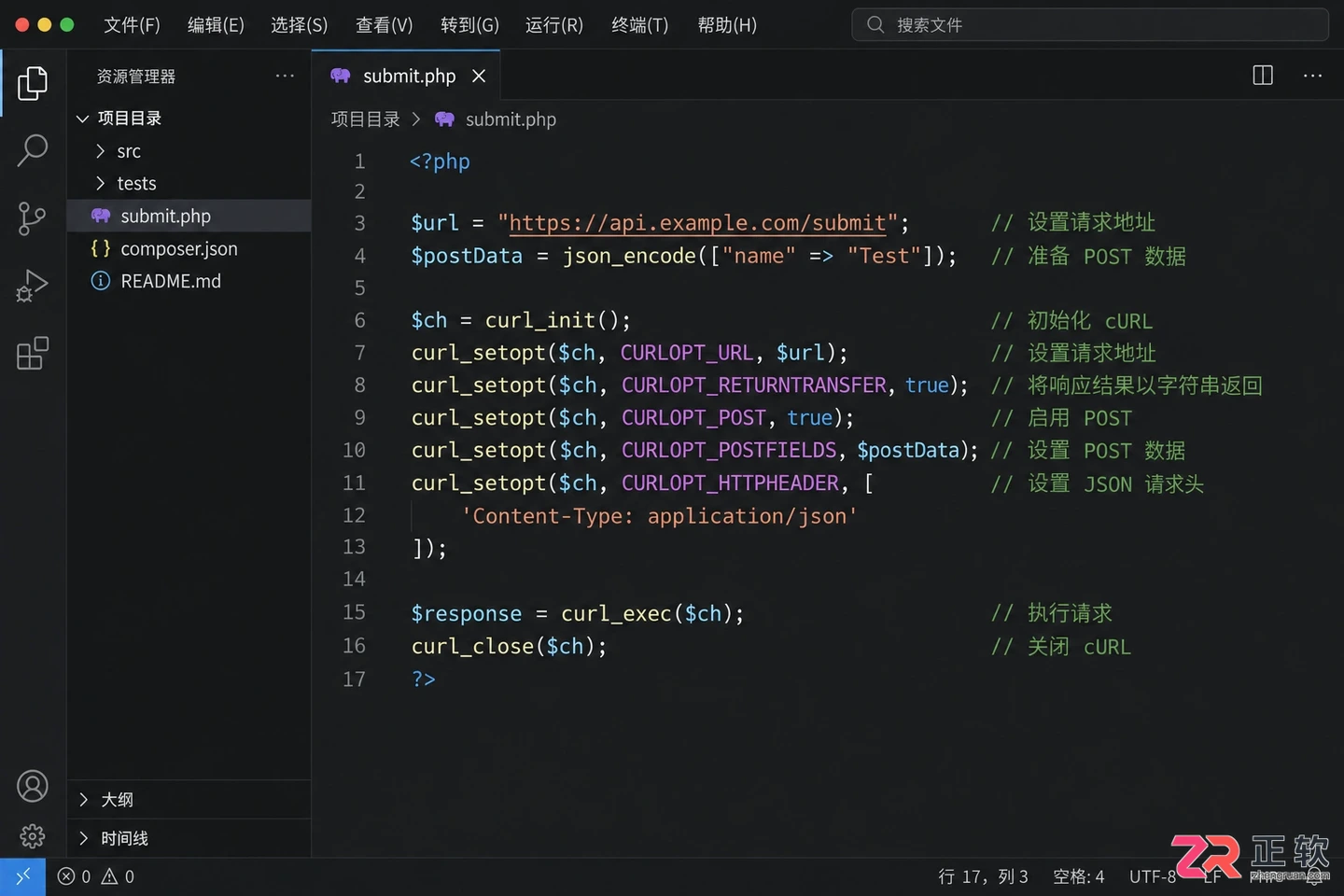
Task: Click PHP elephant icon in submit.php tab
Action: coord(341,76)
